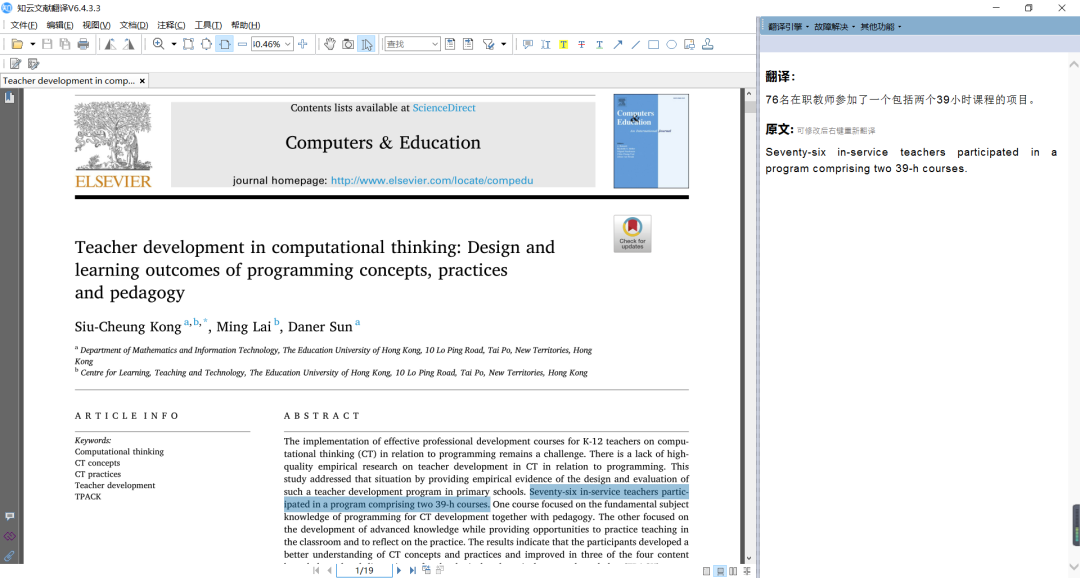Click the 查找 search input box

point(407,44)
